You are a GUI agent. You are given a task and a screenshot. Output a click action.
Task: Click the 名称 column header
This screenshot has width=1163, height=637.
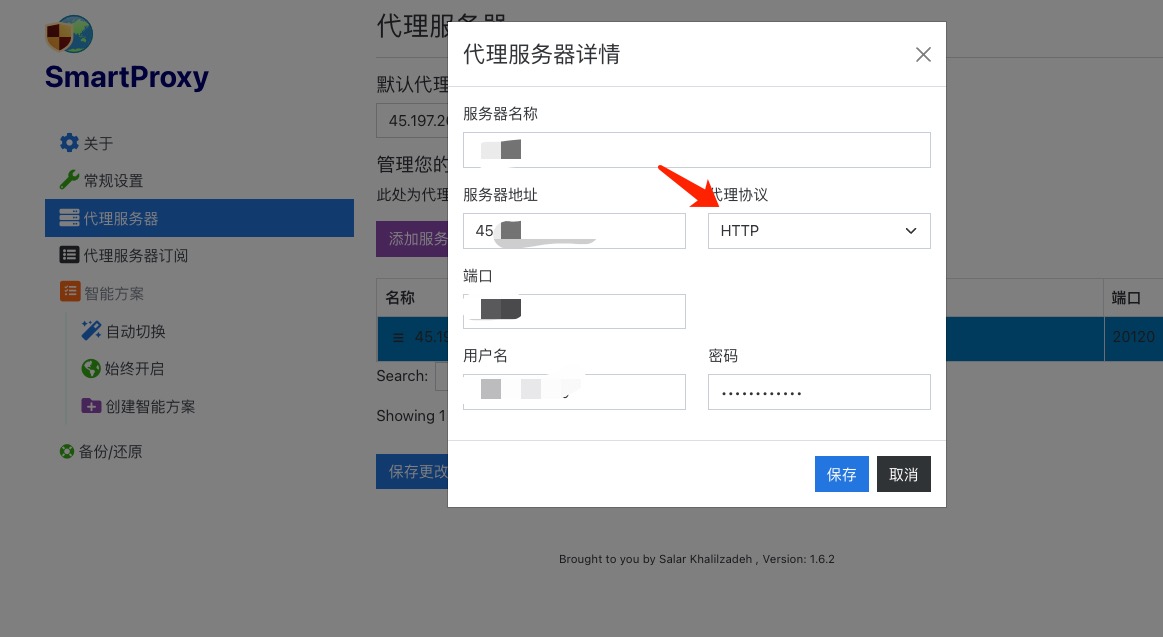400,297
